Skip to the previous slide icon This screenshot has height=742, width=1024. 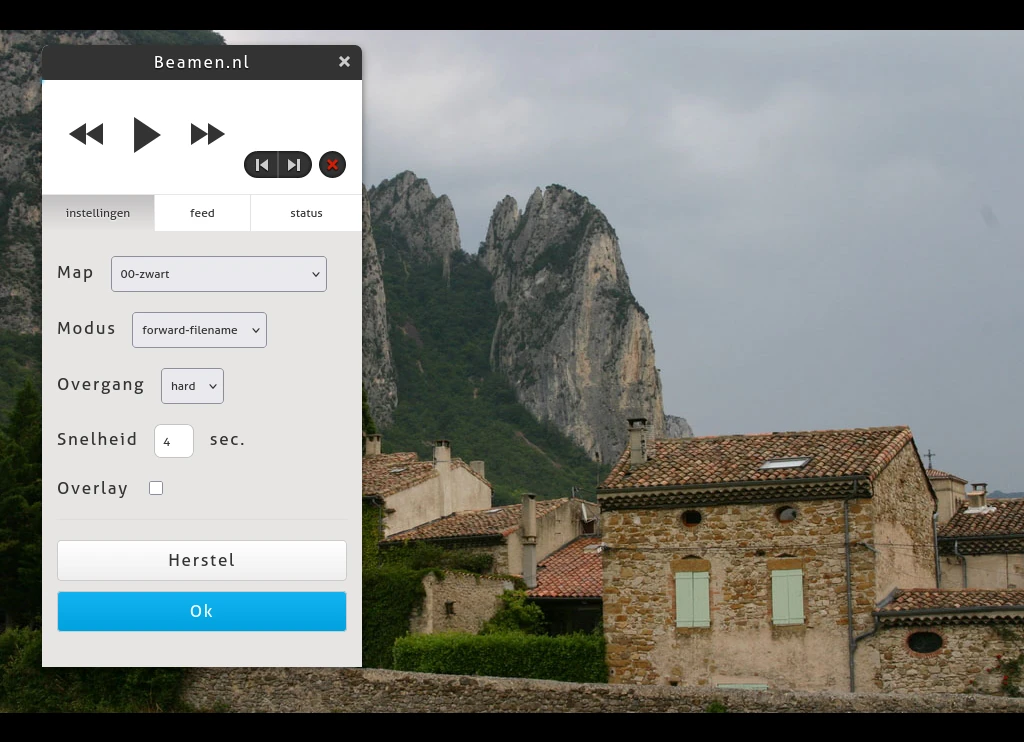262,165
